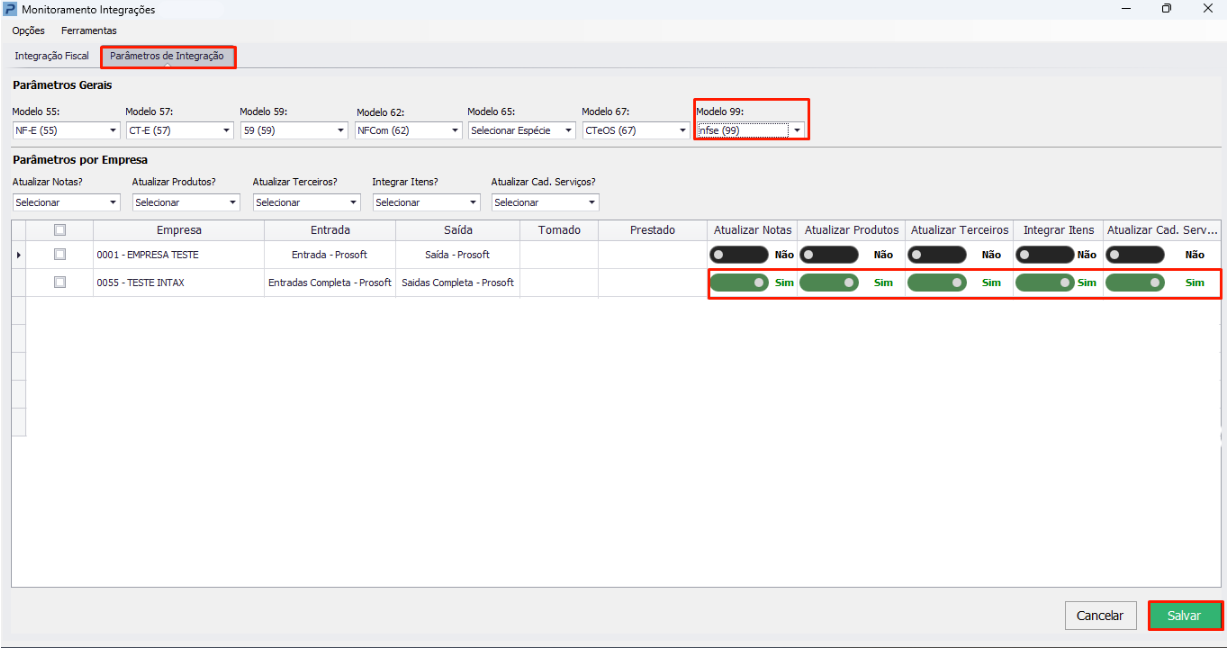Open the Atualizar Produtos? dropdown
The width and height of the screenshot is (1231, 650).
tap(186, 202)
